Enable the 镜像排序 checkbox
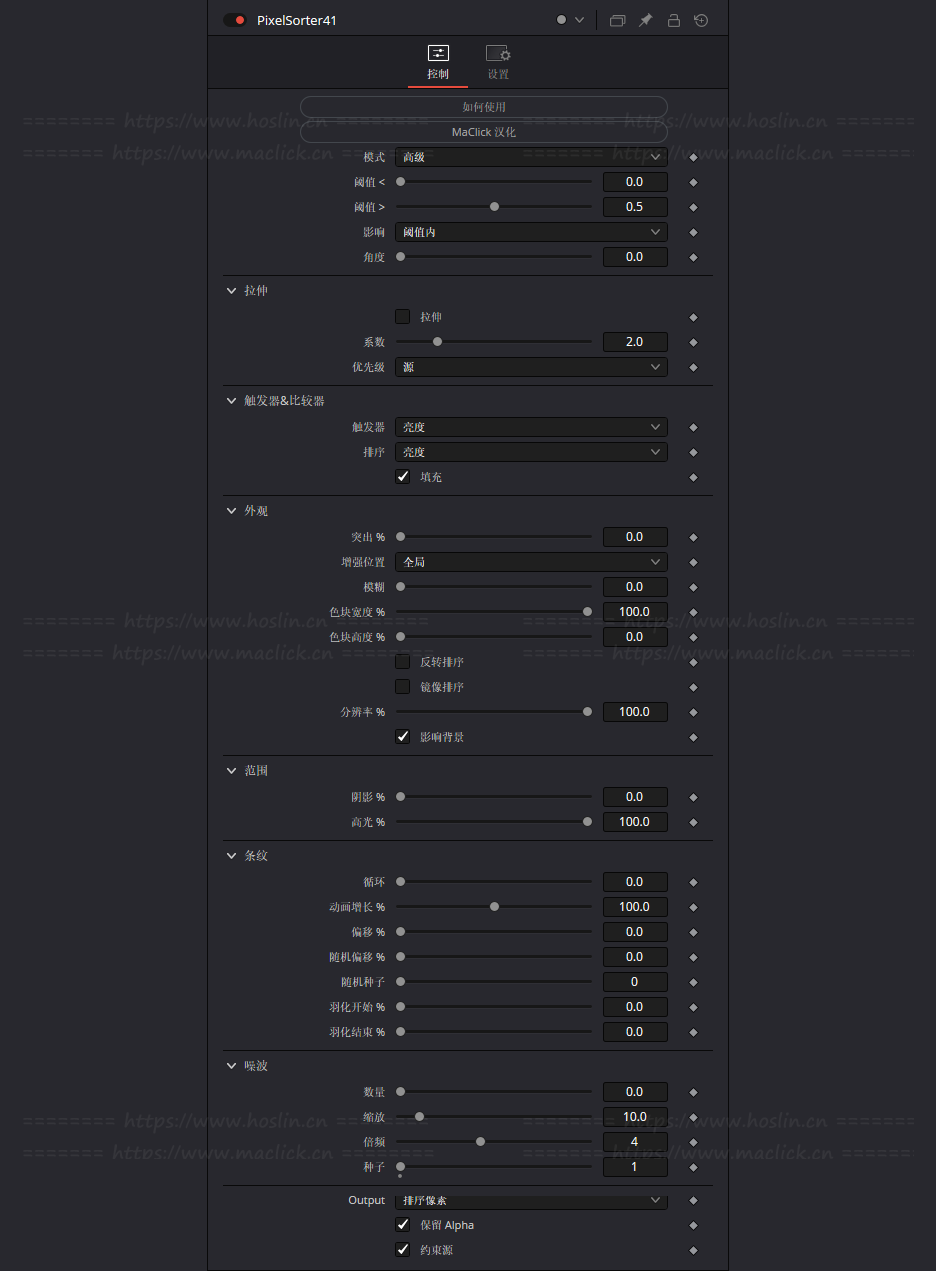Image resolution: width=936 pixels, height=1271 pixels. point(403,687)
